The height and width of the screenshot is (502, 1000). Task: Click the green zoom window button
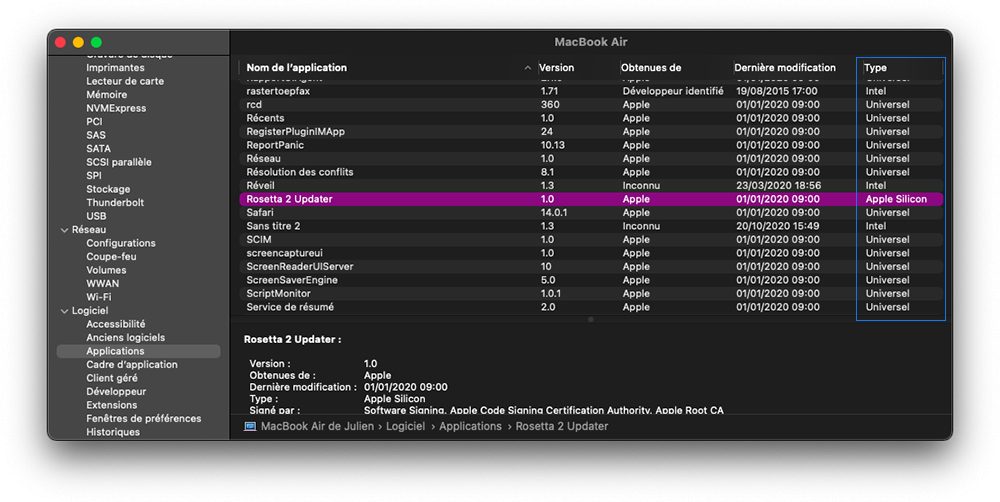96,42
